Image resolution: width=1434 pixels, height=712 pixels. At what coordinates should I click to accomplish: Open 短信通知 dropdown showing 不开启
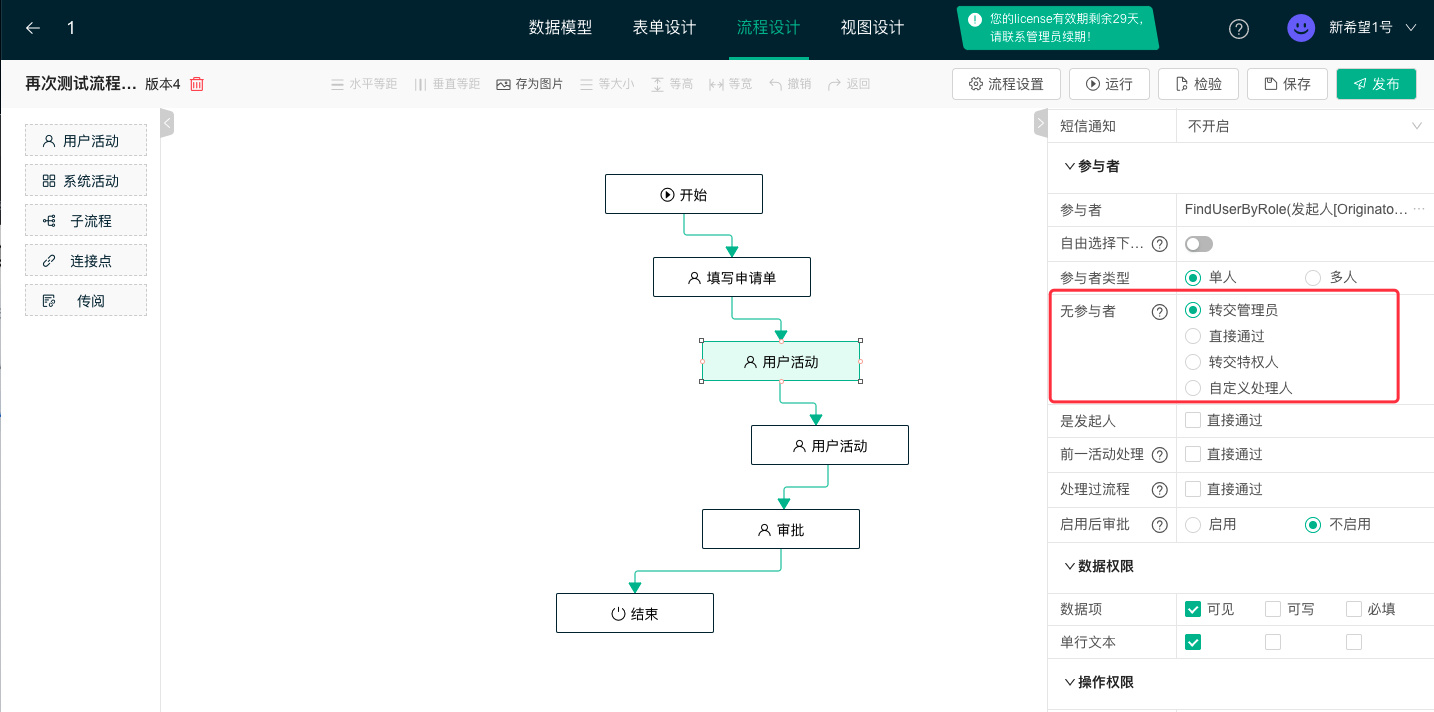click(x=1305, y=126)
